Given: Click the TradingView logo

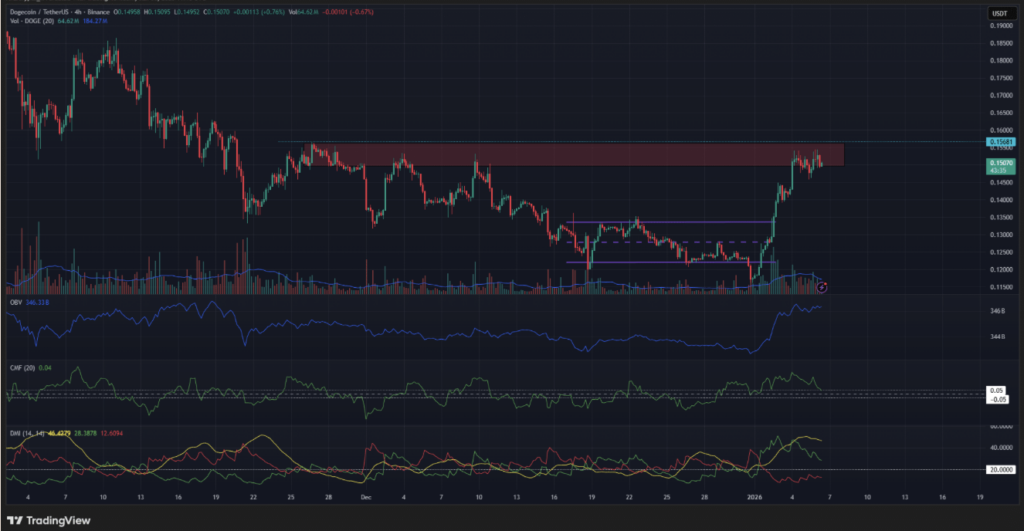Looking at the screenshot, I should point(49,521).
